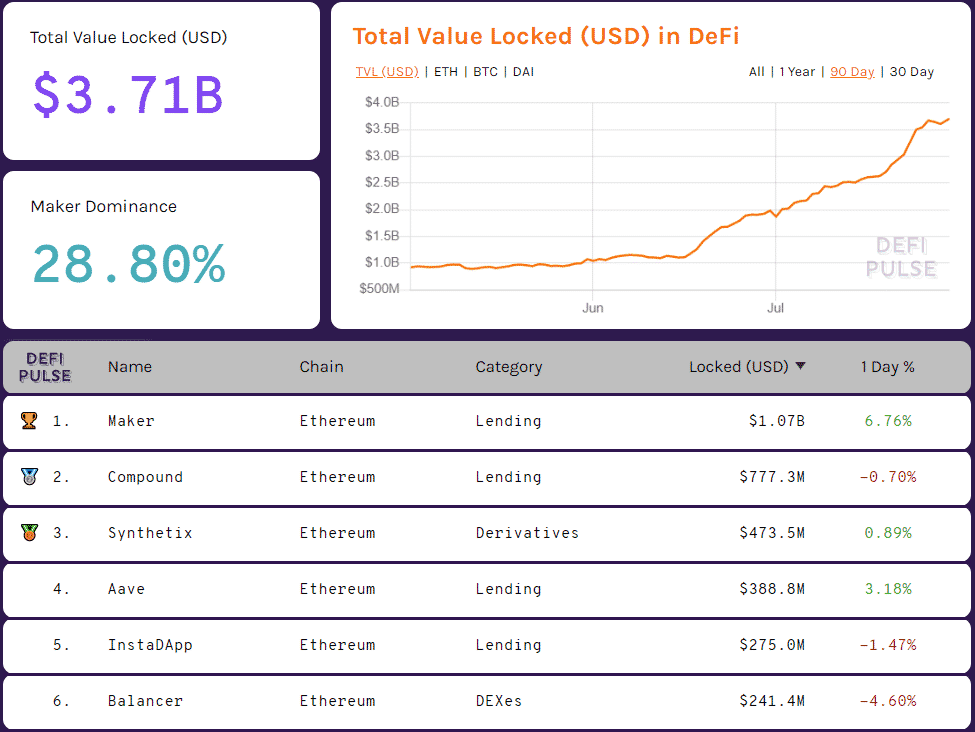This screenshot has height=732, width=975.
Task: Select 90 Day chart range
Action: point(852,72)
